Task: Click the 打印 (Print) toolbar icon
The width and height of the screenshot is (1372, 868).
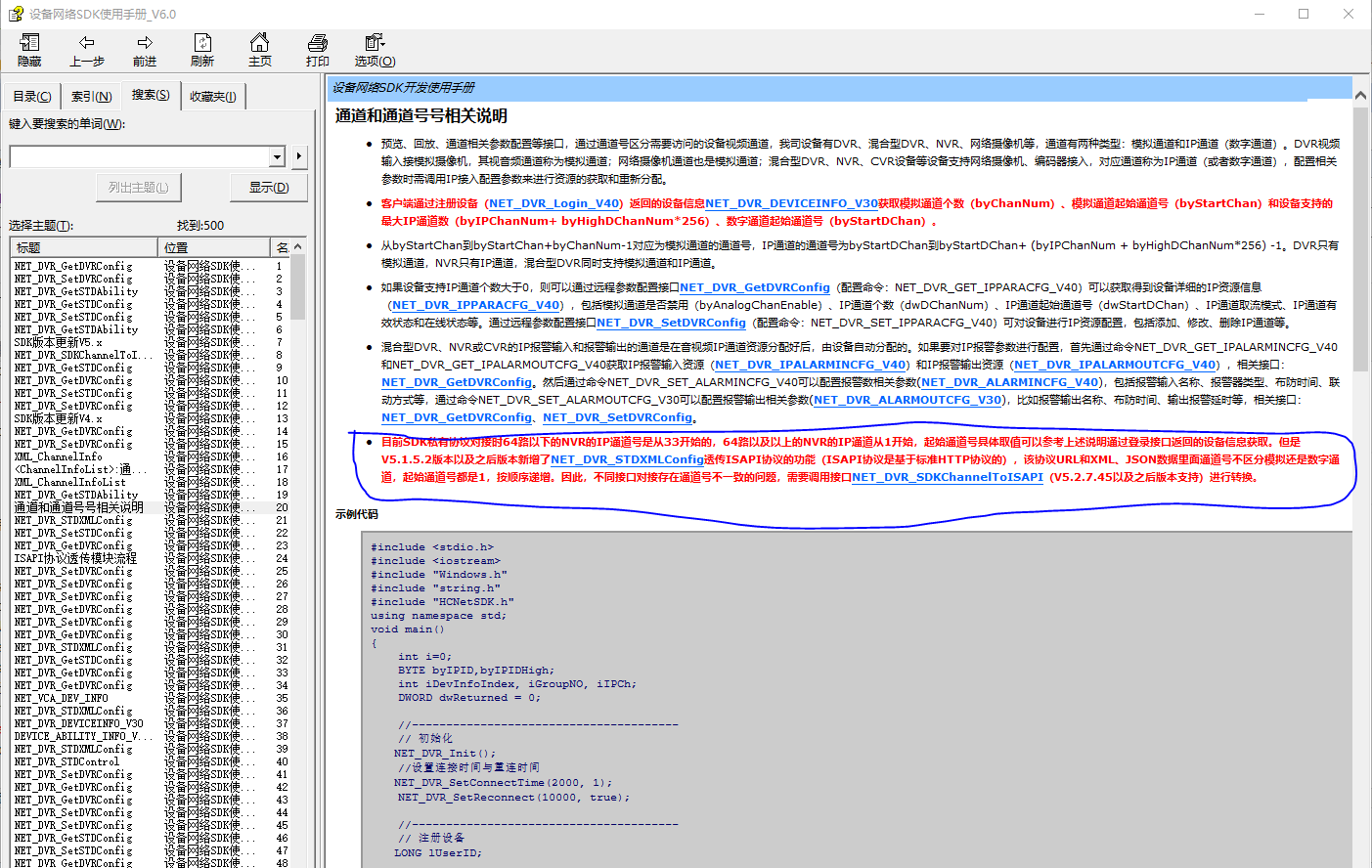Action: point(318,50)
